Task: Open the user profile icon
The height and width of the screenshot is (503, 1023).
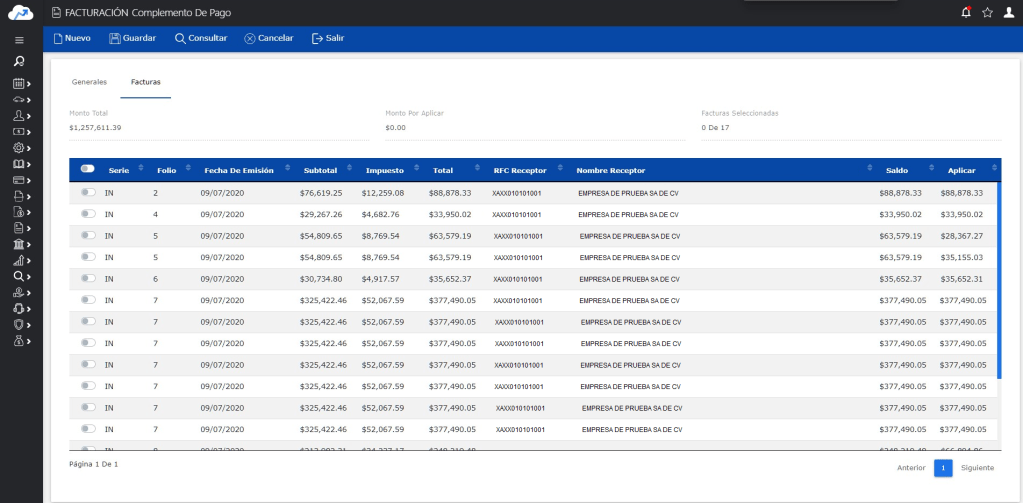Action: click(x=1009, y=12)
